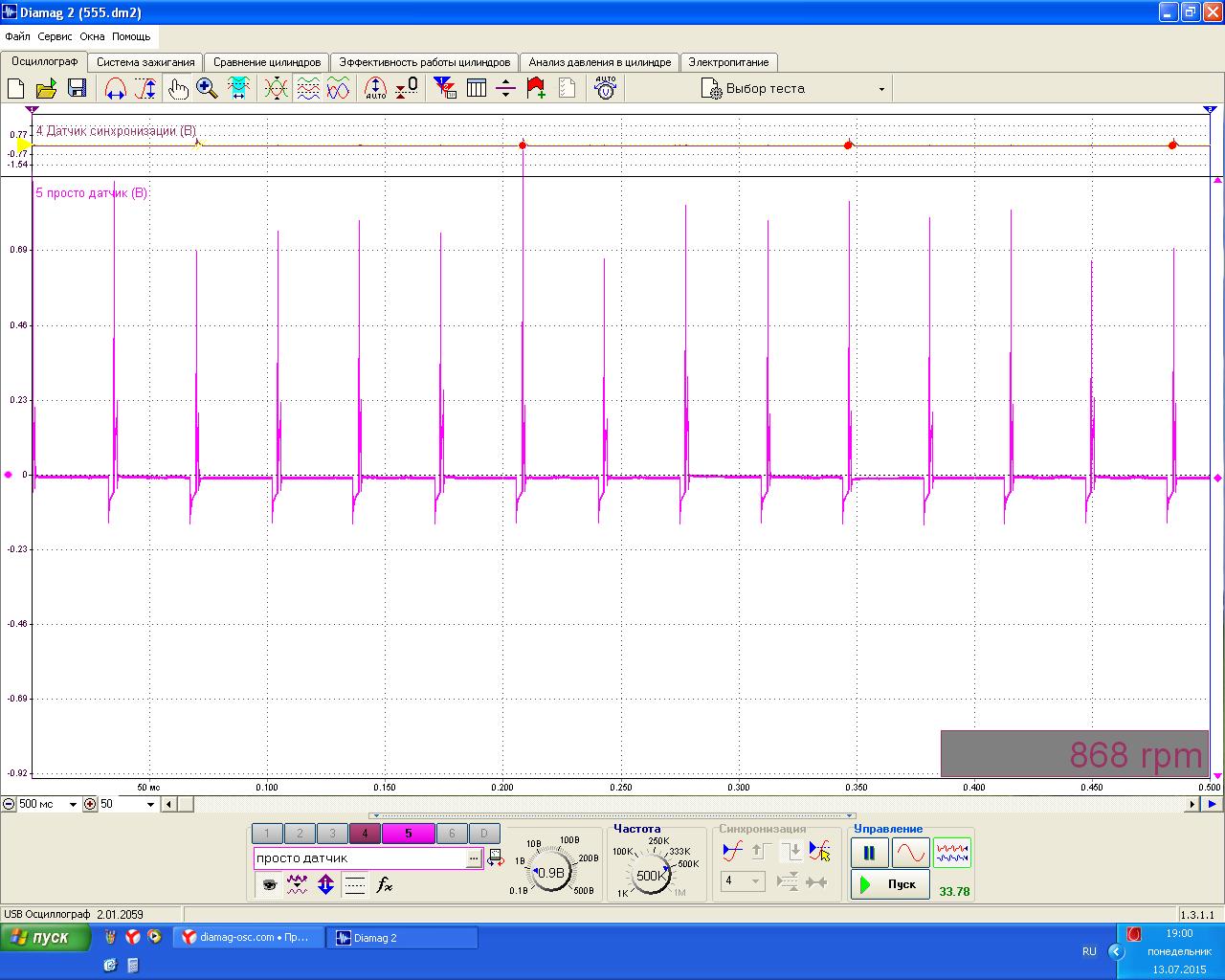
Task: Click the auto vertical scale icon
Action: (x=375, y=89)
